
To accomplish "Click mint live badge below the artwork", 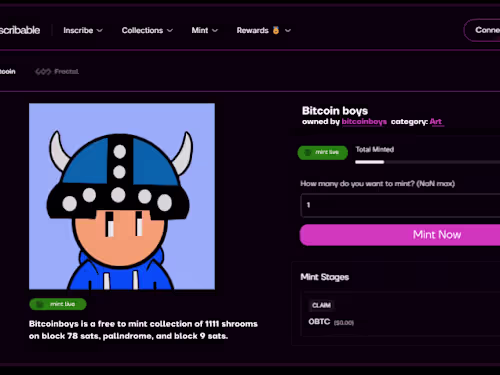I will click(x=58, y=304).
